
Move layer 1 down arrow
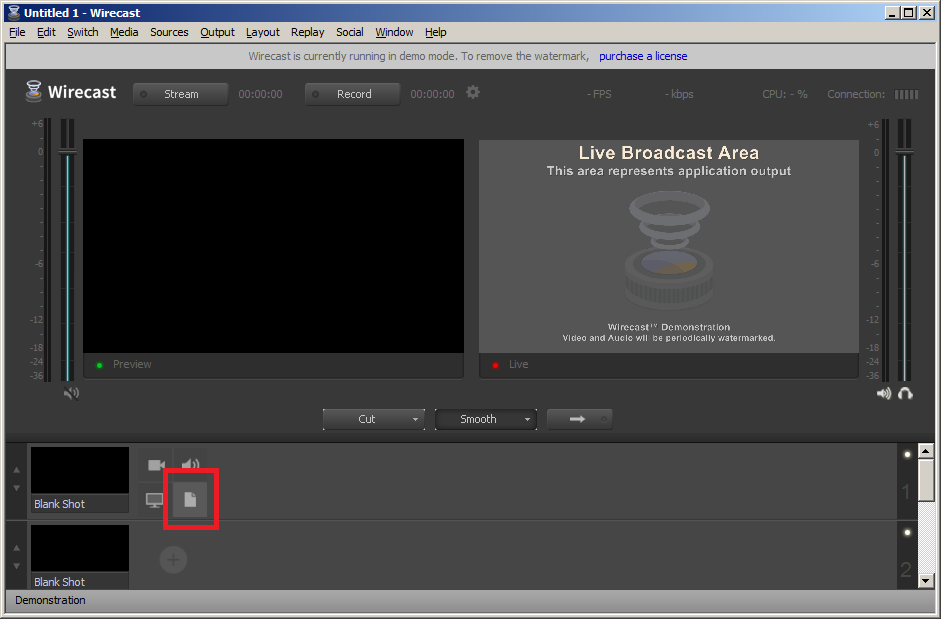tap(17, 488)
